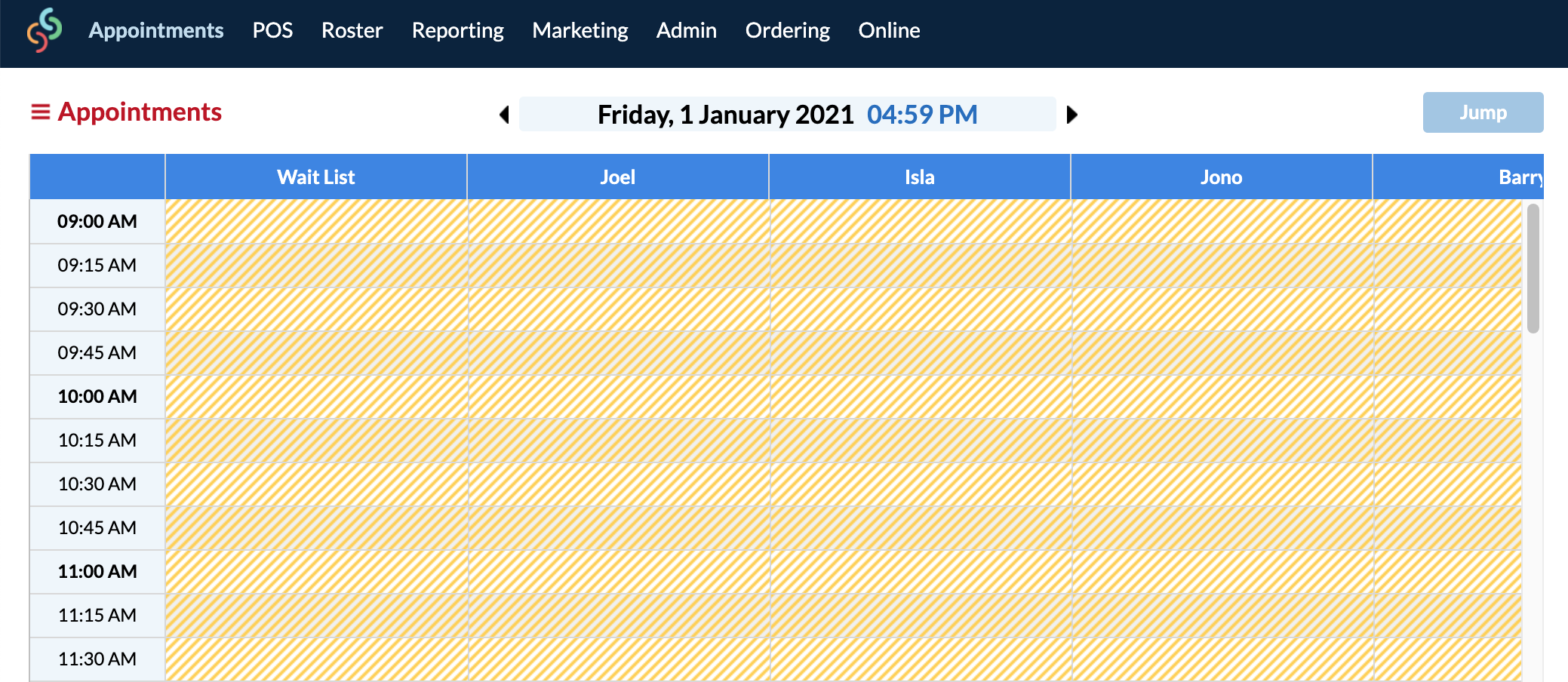Viewport: 1568px width, 682px height.
Task: Go back one day with the left arrow
Action: click(x=504, y=115)
